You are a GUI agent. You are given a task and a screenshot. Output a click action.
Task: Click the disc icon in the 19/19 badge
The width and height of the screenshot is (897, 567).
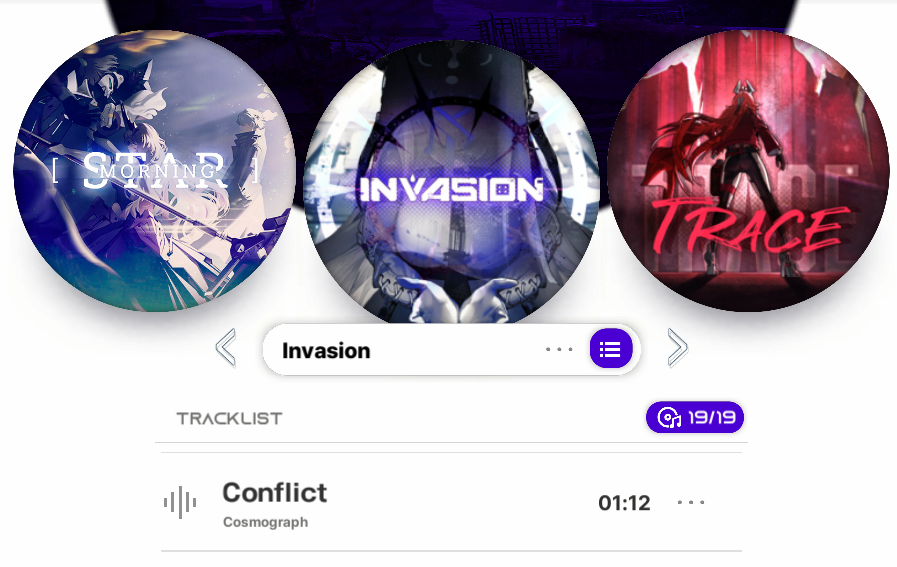pyautogui.click(x=669, y=418)
